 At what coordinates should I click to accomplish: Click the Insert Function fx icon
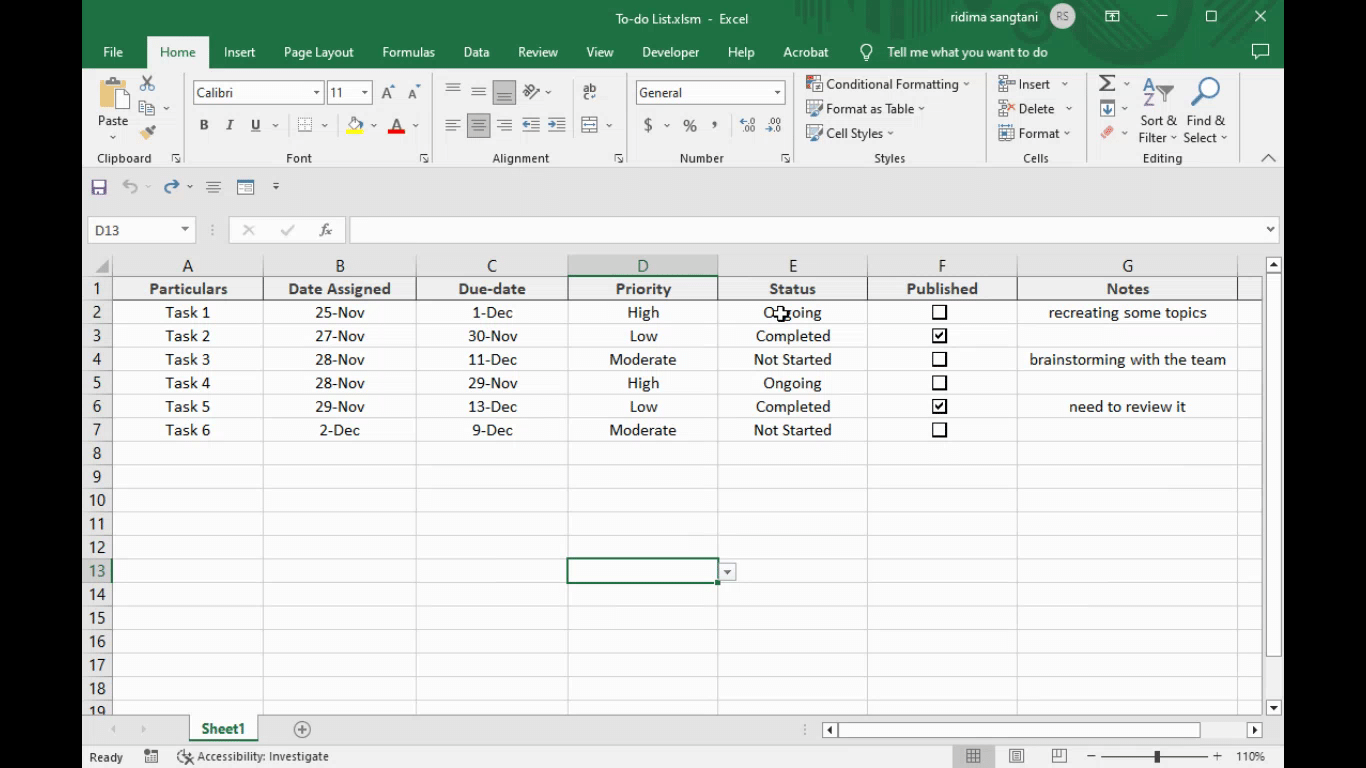pos(325,230)
